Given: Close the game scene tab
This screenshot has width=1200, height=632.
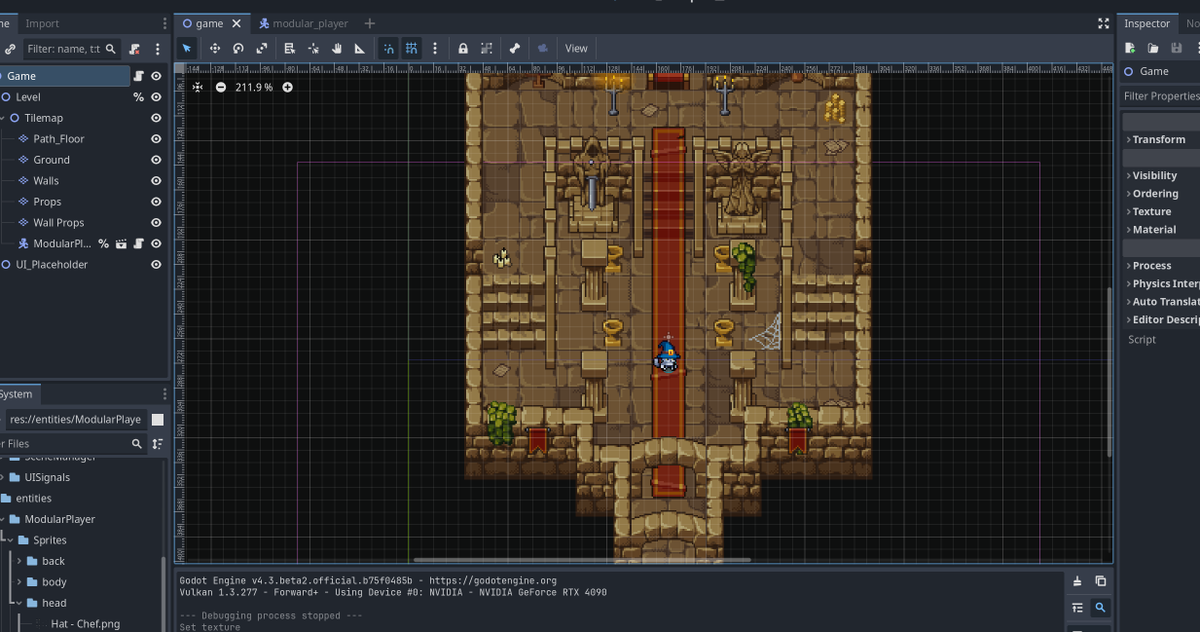Looking at the screenshot, I should (x=238, y=23).
